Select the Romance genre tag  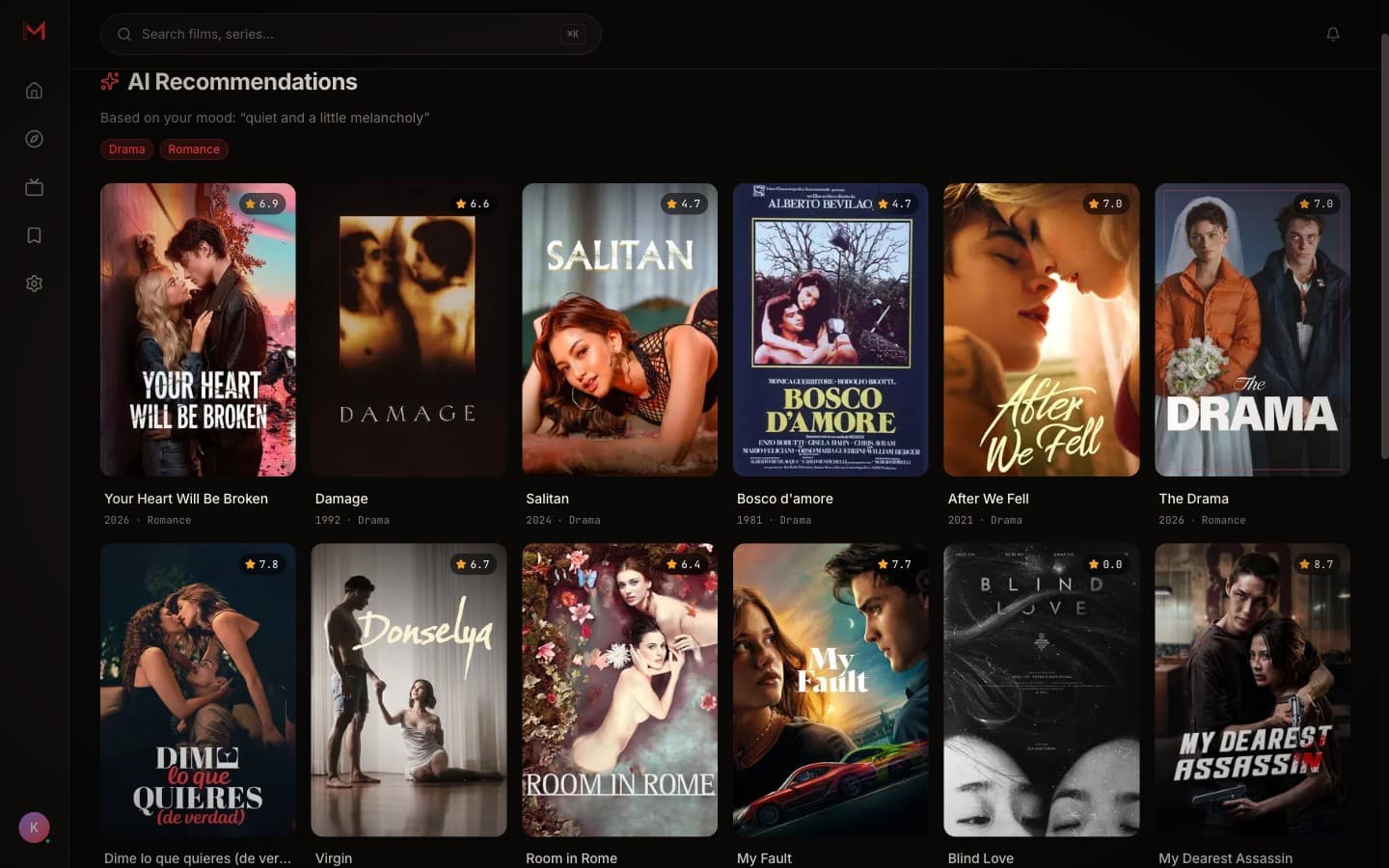pos(194,149)
